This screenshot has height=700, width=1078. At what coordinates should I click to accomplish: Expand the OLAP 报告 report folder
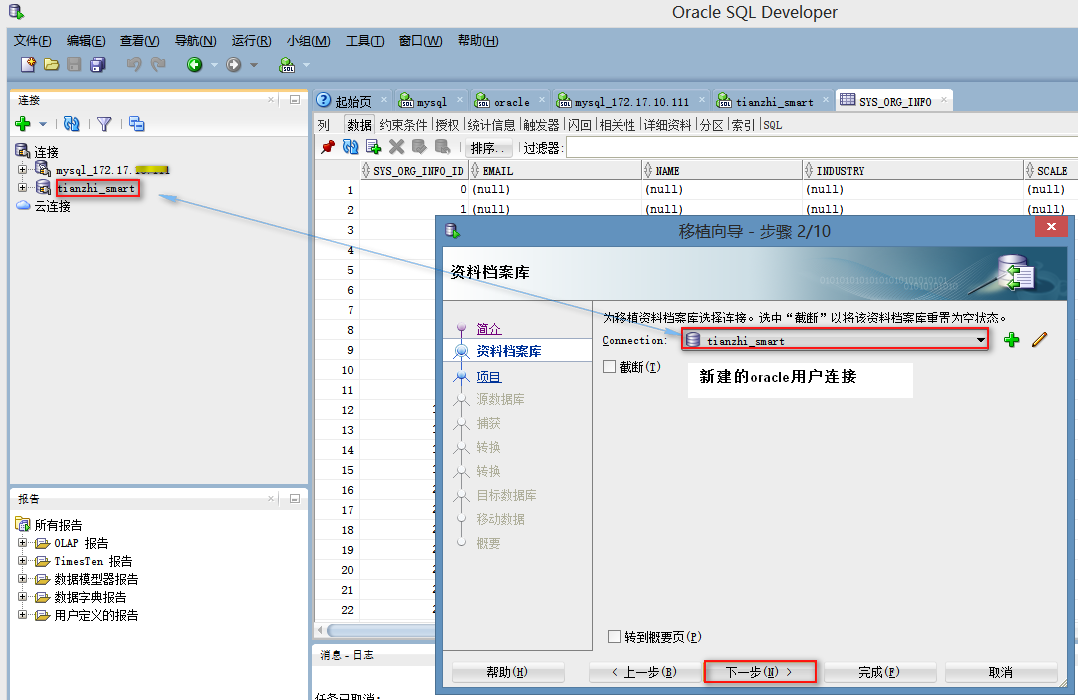click(20, 543)
